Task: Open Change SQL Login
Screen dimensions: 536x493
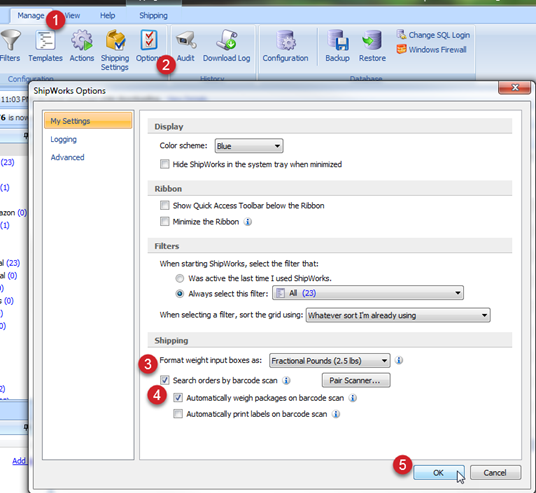Action: 433,35
